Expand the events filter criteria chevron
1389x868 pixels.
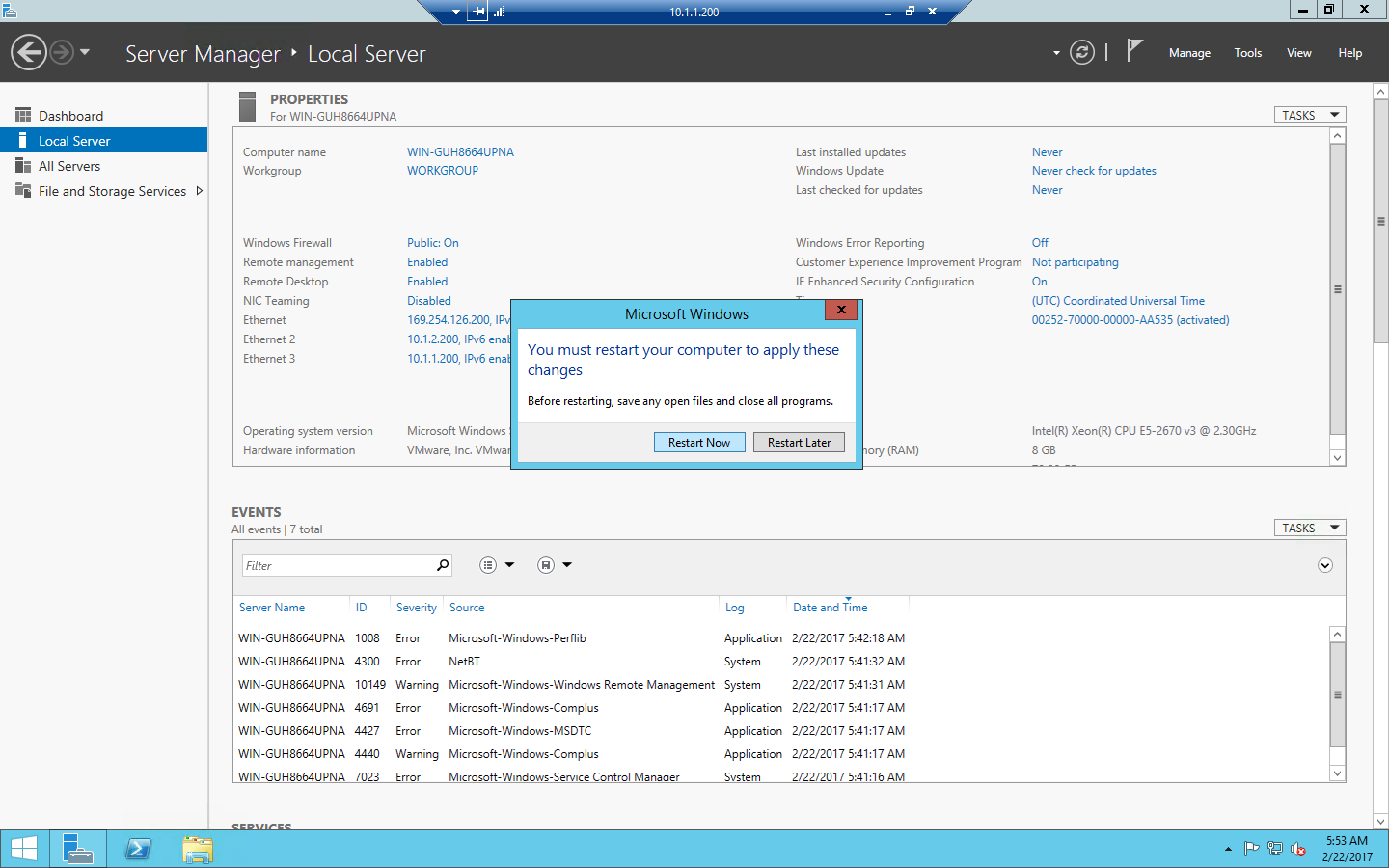[x=1324, y=566]
